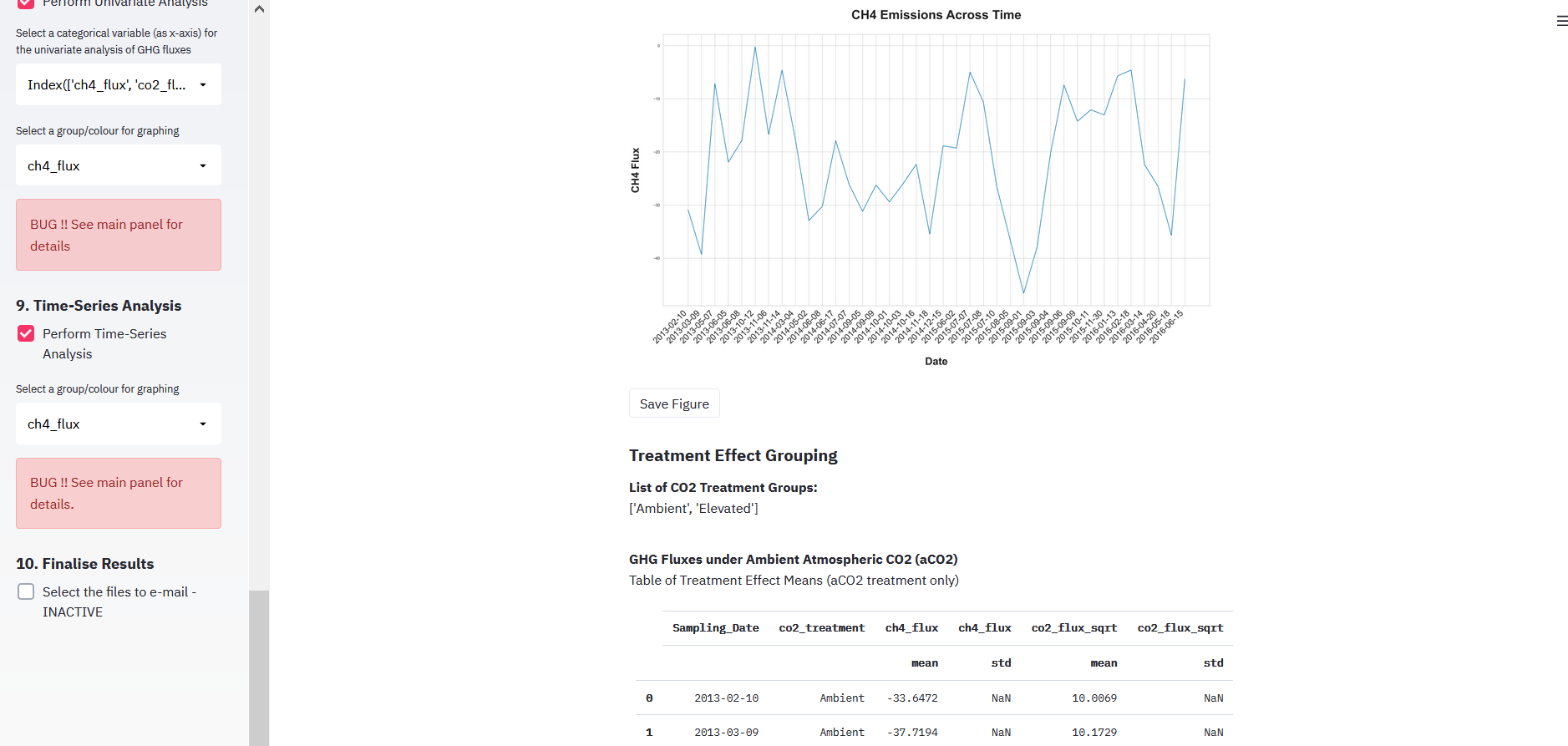Click the Time-Series BUG alert message
1568x746 pixels.
pos(119,493)
